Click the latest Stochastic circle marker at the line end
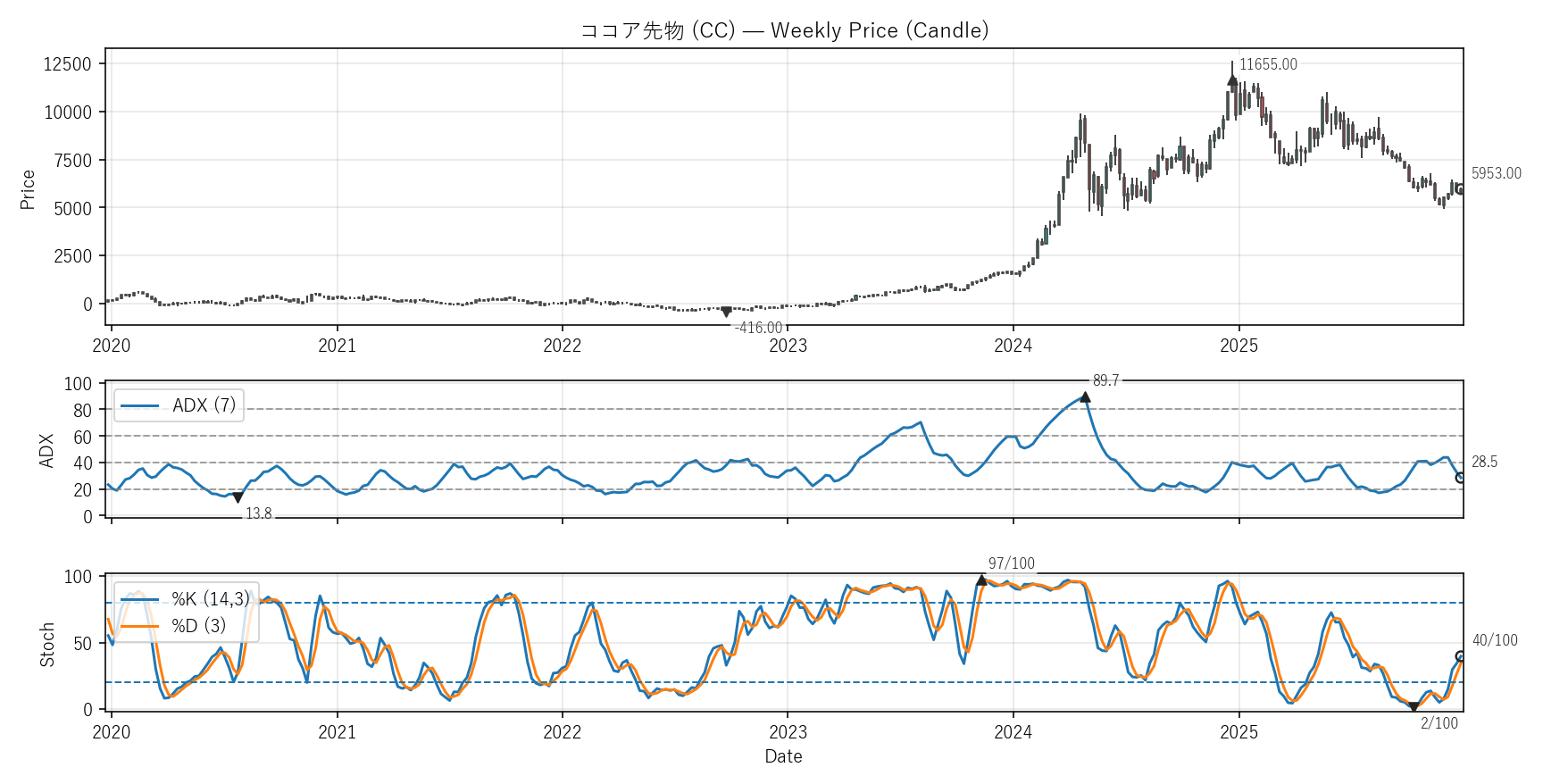The image size is (1543, 784). tap(1460, 656)
